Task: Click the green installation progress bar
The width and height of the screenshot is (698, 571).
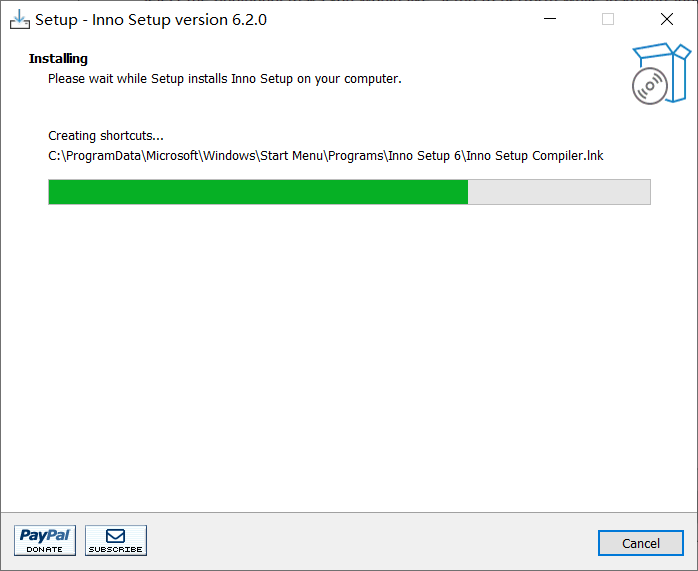Action: [x=349, y=192]
